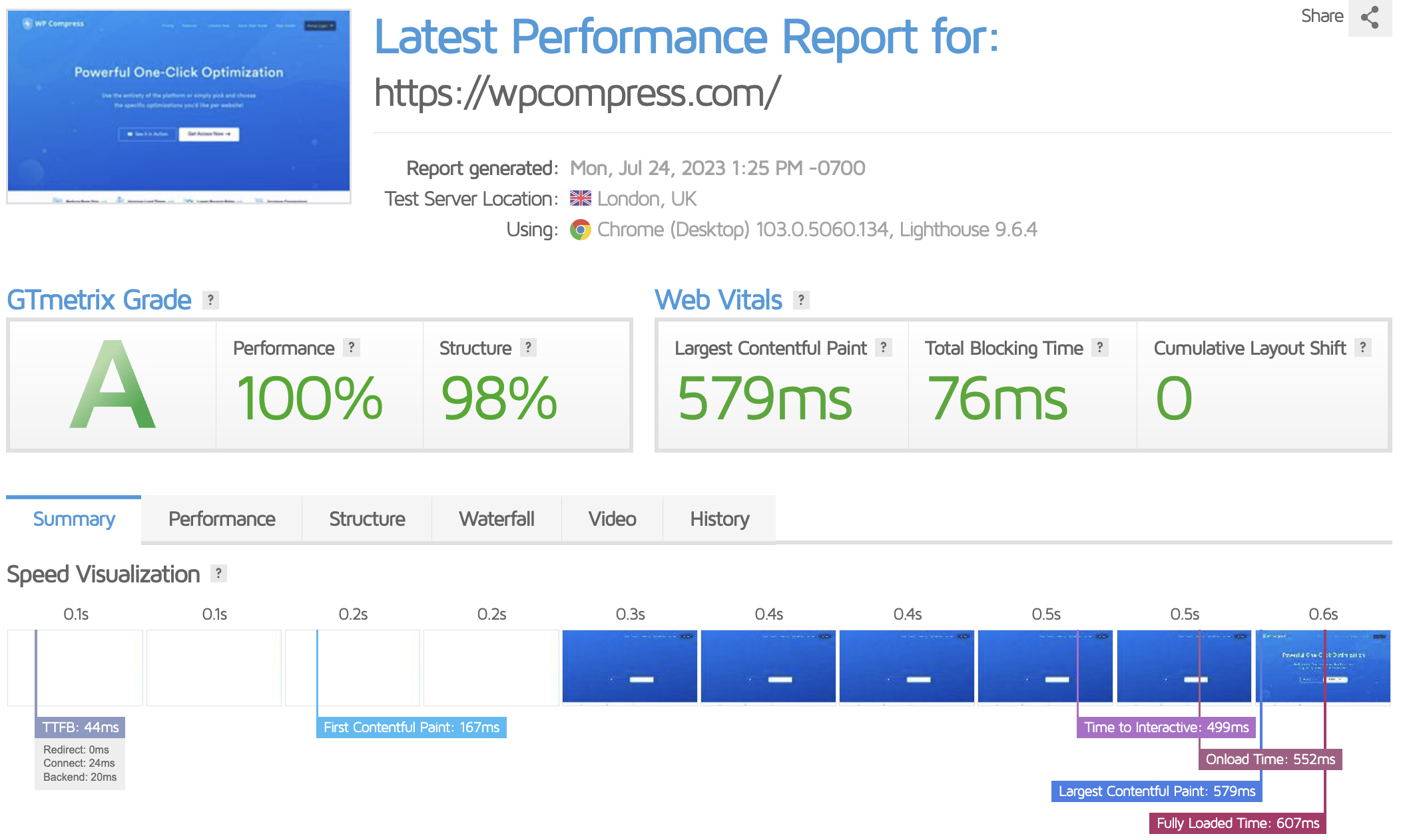Image resolution: width=1405 pixels, height=840 pixels.
Task: Open the Structure tab
Action: click(x=367, y=519)
